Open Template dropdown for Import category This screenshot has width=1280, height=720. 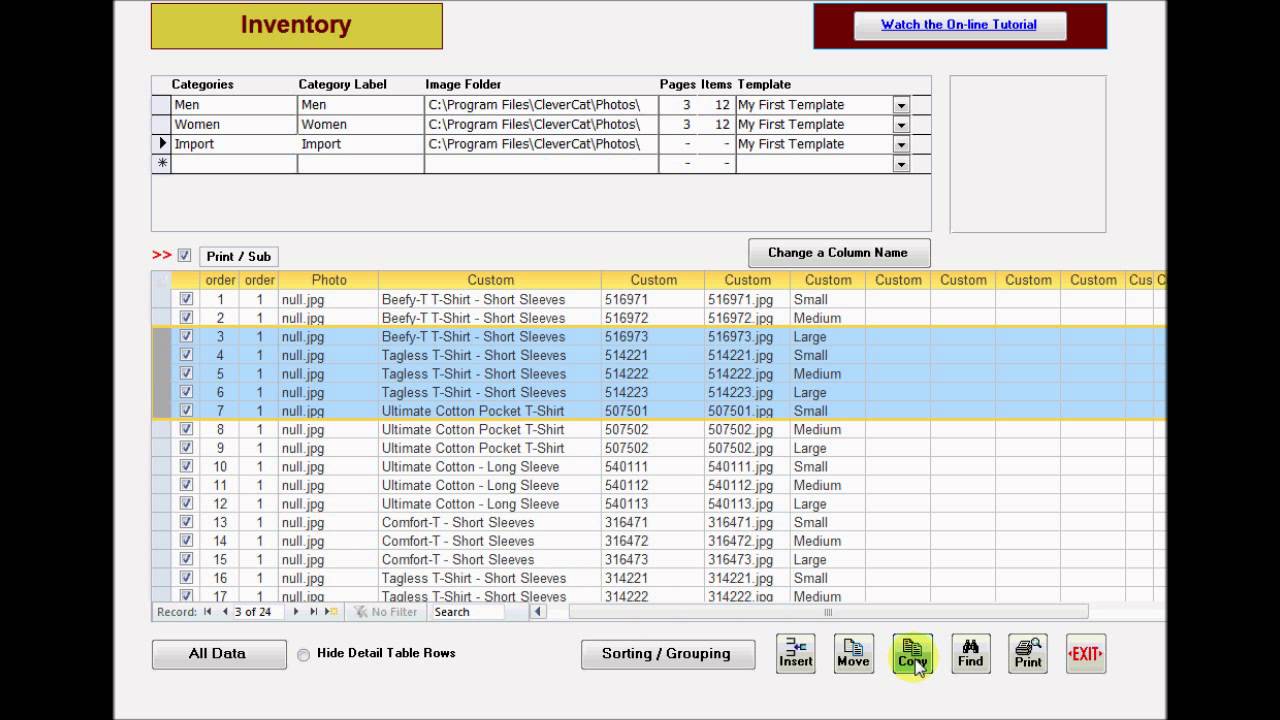click(901, 144)
